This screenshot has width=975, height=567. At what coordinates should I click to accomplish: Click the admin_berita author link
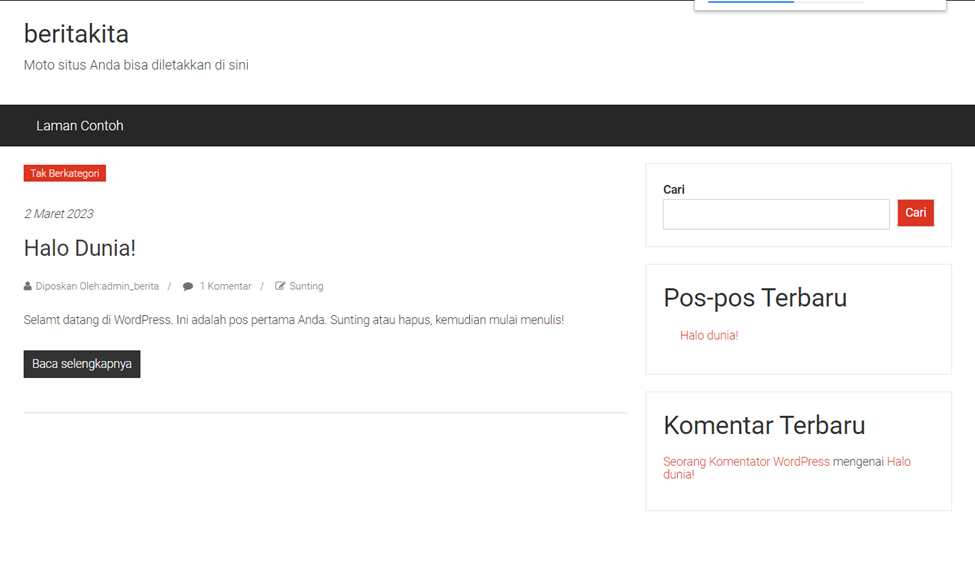pos(130,287)
